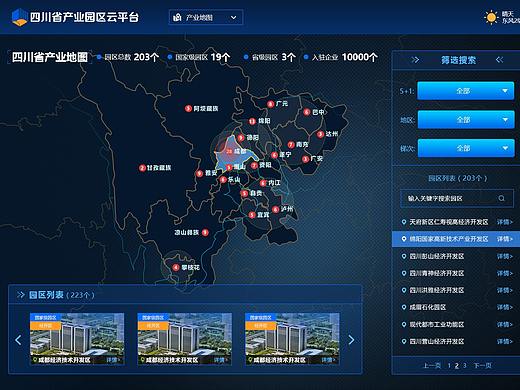Click the 输入关键字搜索园区 search field

(x=457, y=198)
